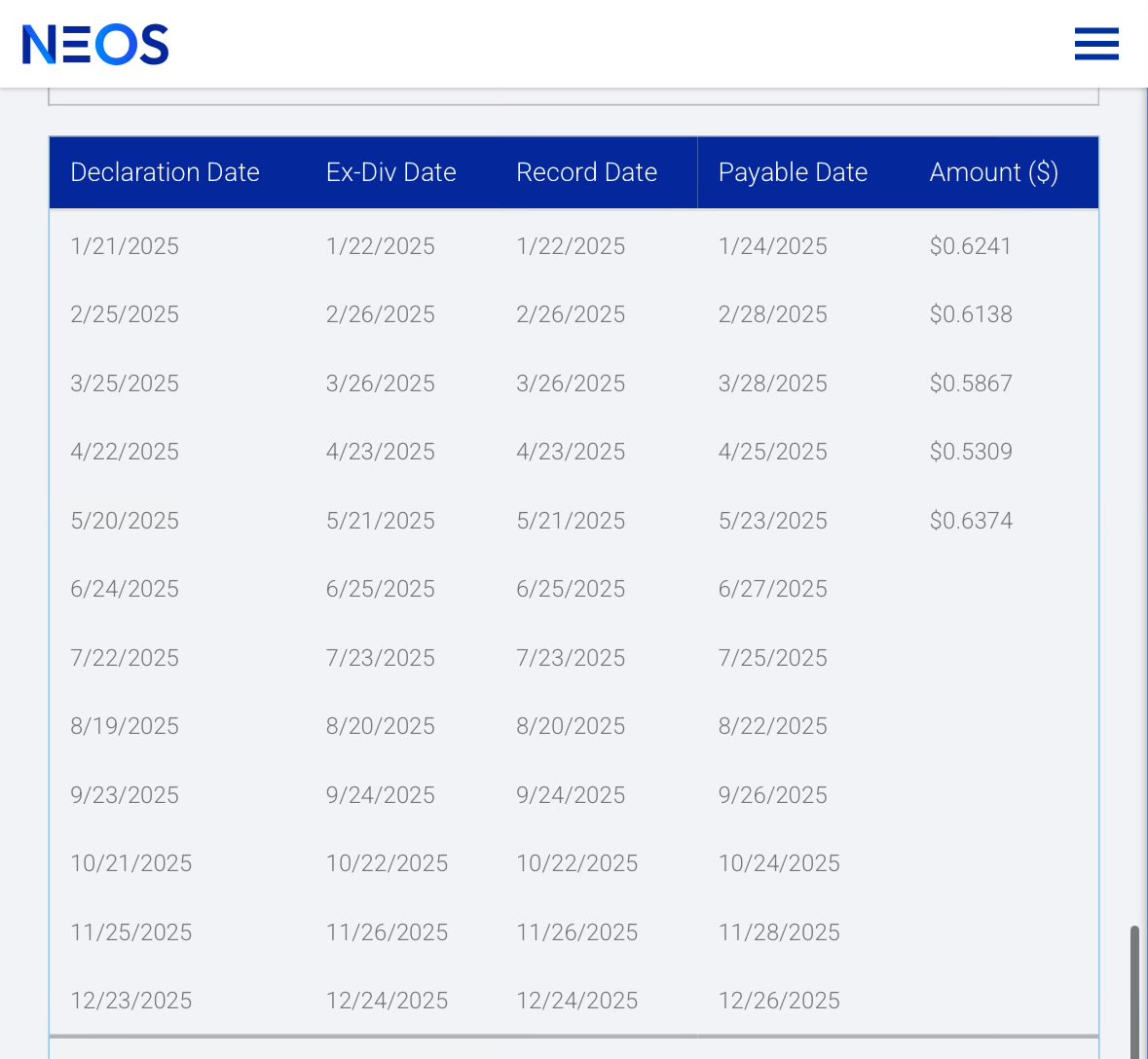Select declaration date 6/24/2025
The image size is (1148, 1059).
tap(125, 589)
